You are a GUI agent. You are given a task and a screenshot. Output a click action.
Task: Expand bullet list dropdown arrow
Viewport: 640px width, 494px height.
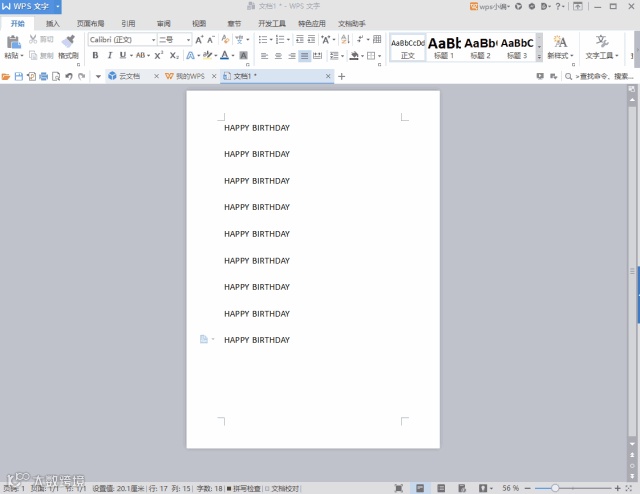[x=271, y=40]
